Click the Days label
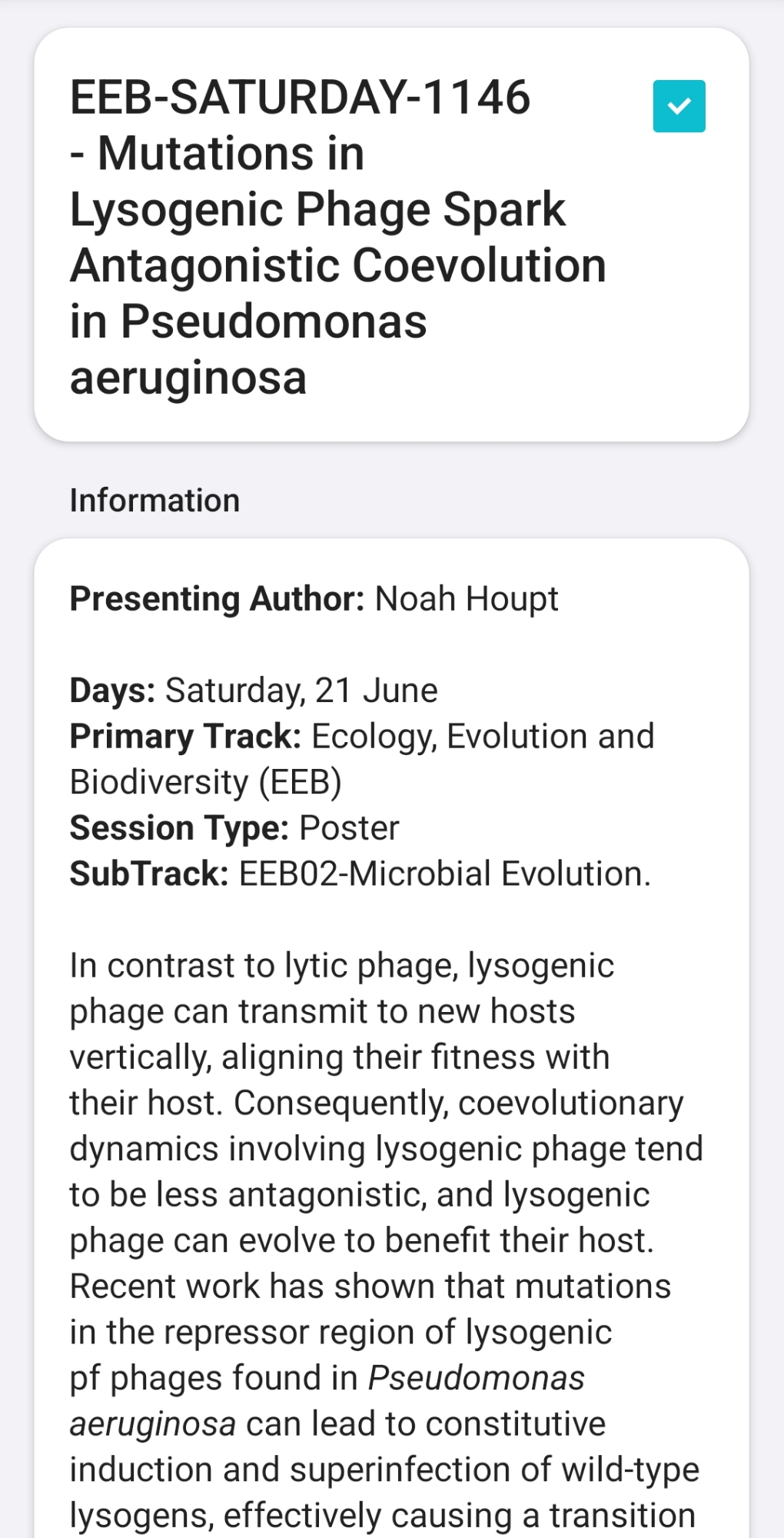 [112, 690]
